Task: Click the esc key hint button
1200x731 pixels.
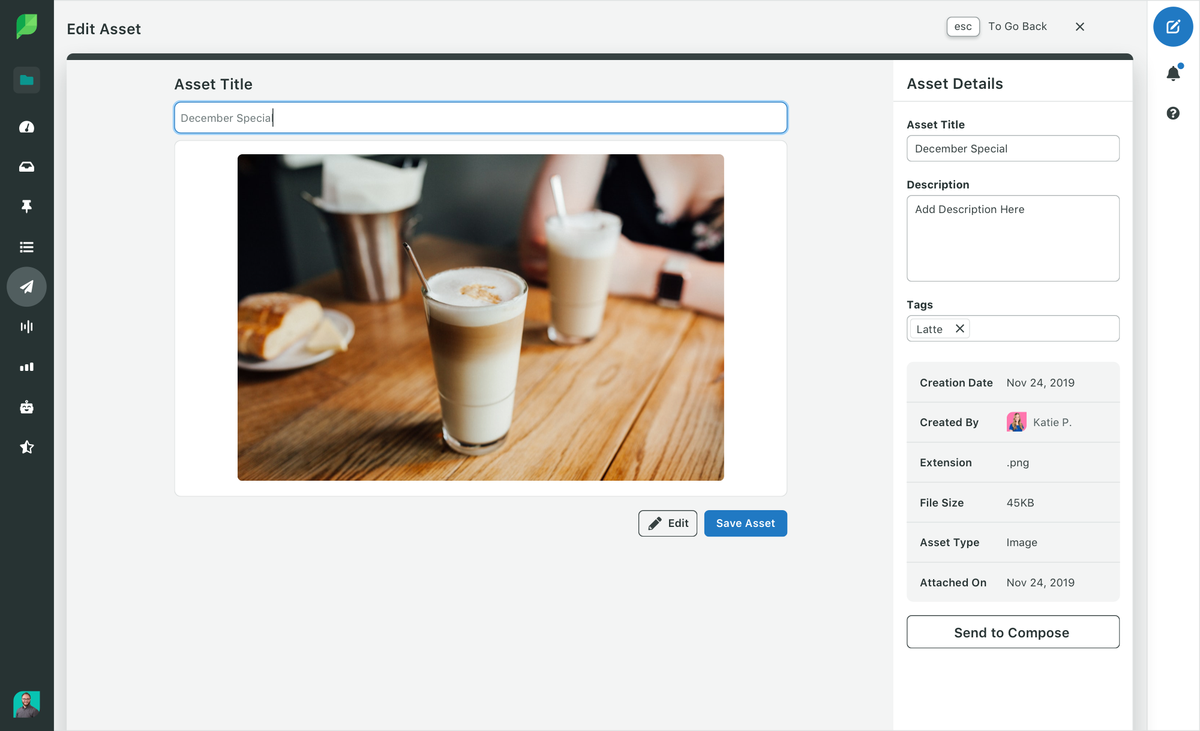Action: 963,27
